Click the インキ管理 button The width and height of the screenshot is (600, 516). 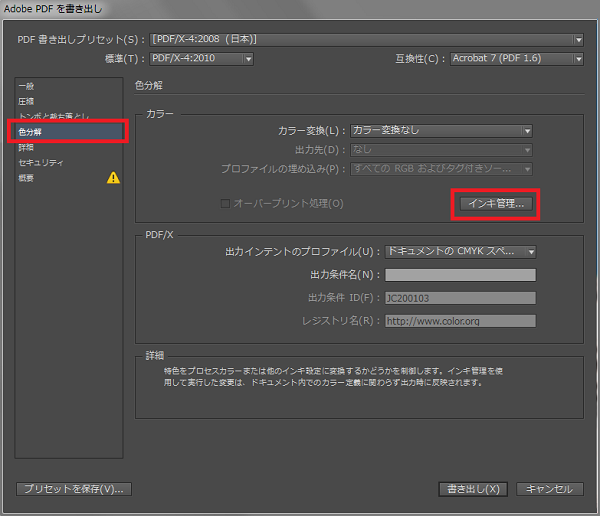(496, 204)
